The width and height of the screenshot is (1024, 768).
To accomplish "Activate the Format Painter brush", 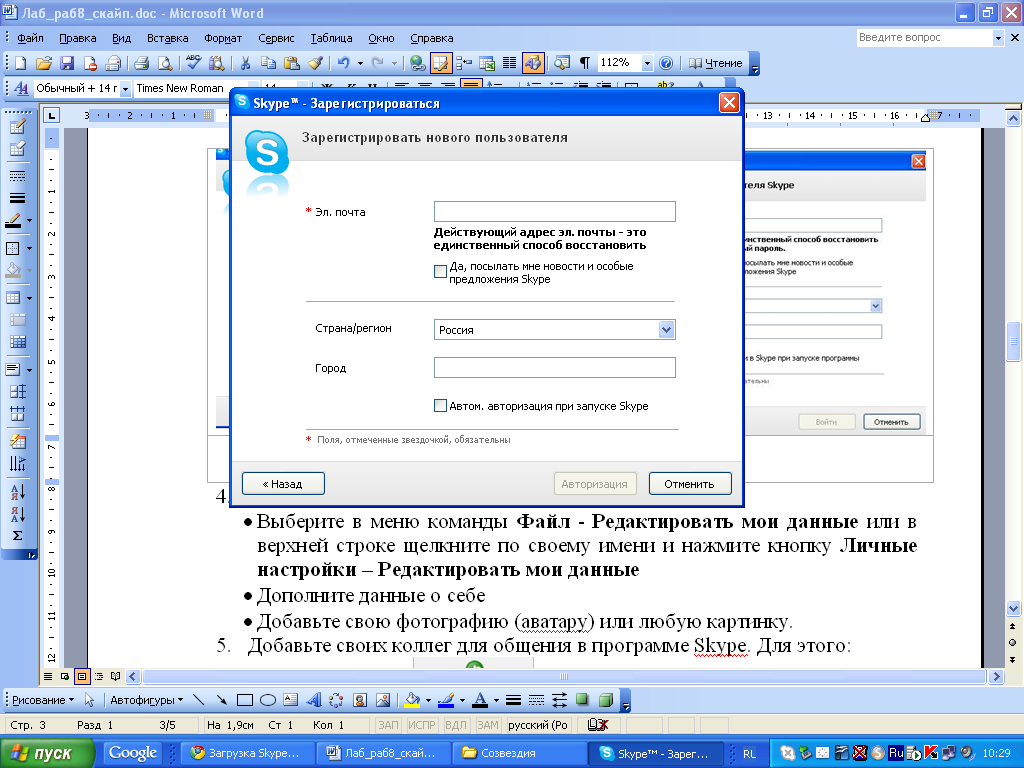I will 315,63.
